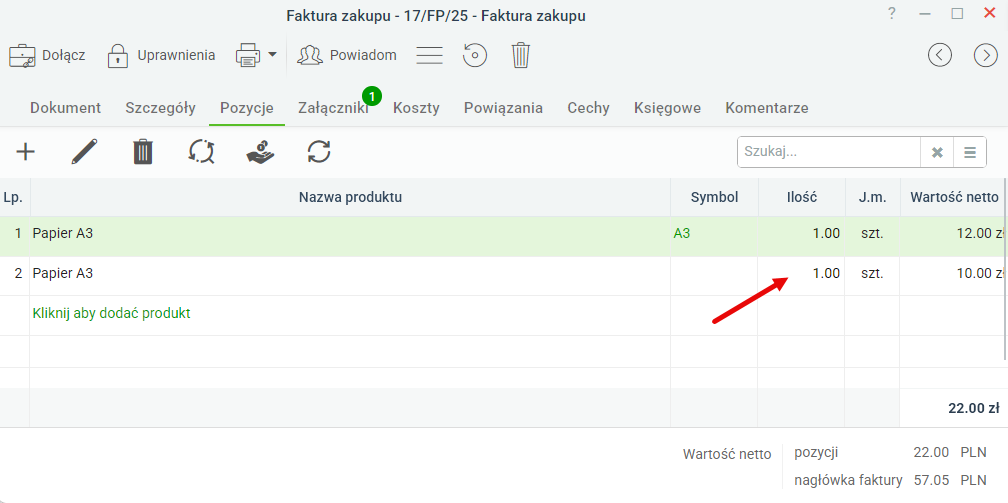
Task: Go to the previous document arrow
Action: click(940, 55)
